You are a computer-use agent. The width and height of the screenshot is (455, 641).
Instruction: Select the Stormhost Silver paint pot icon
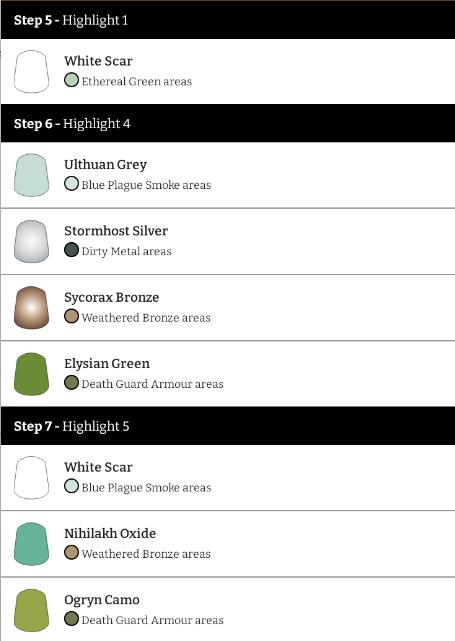coord(31,241)
